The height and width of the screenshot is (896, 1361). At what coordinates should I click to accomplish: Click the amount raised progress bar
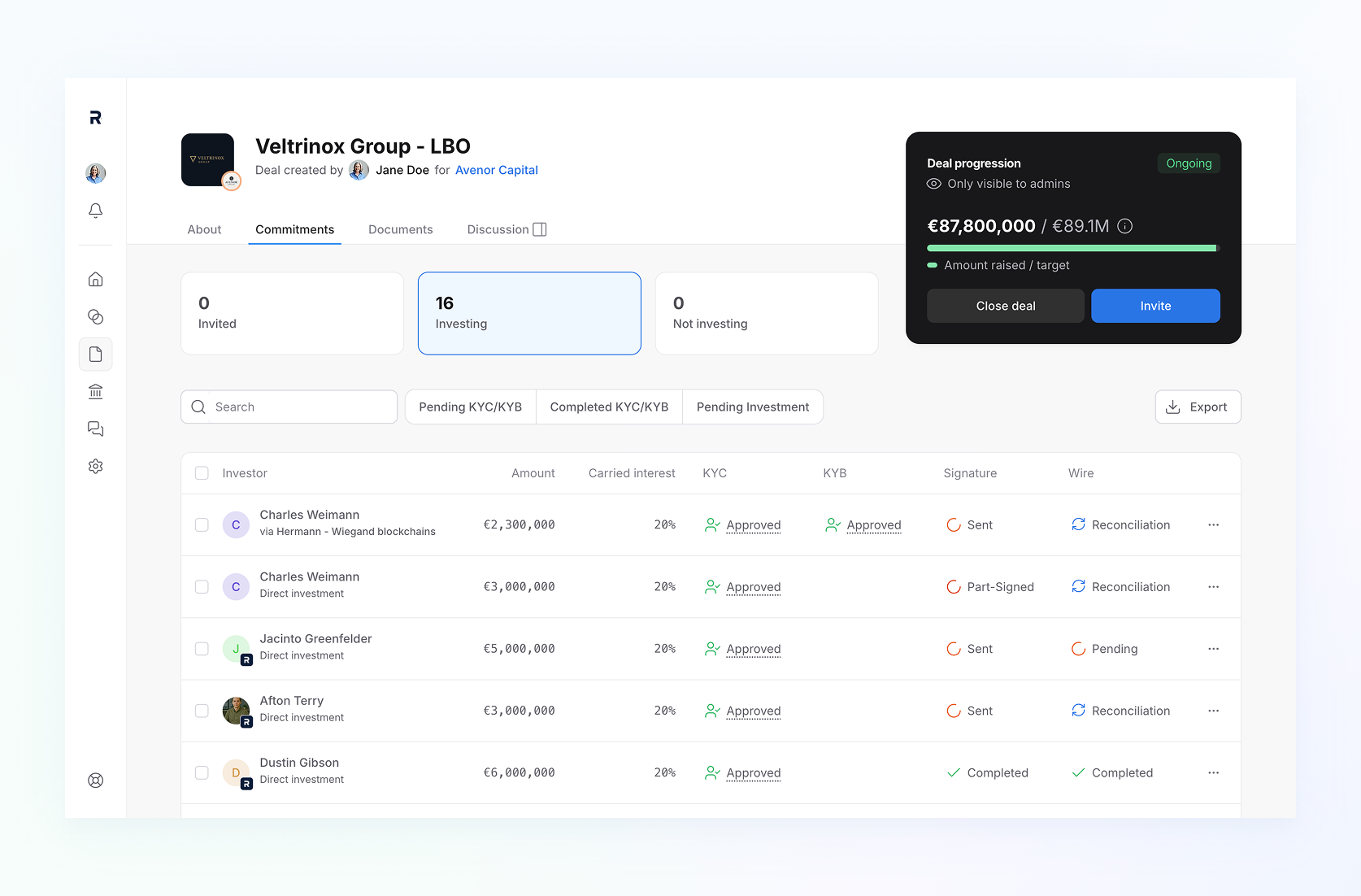click(1073, 248)
